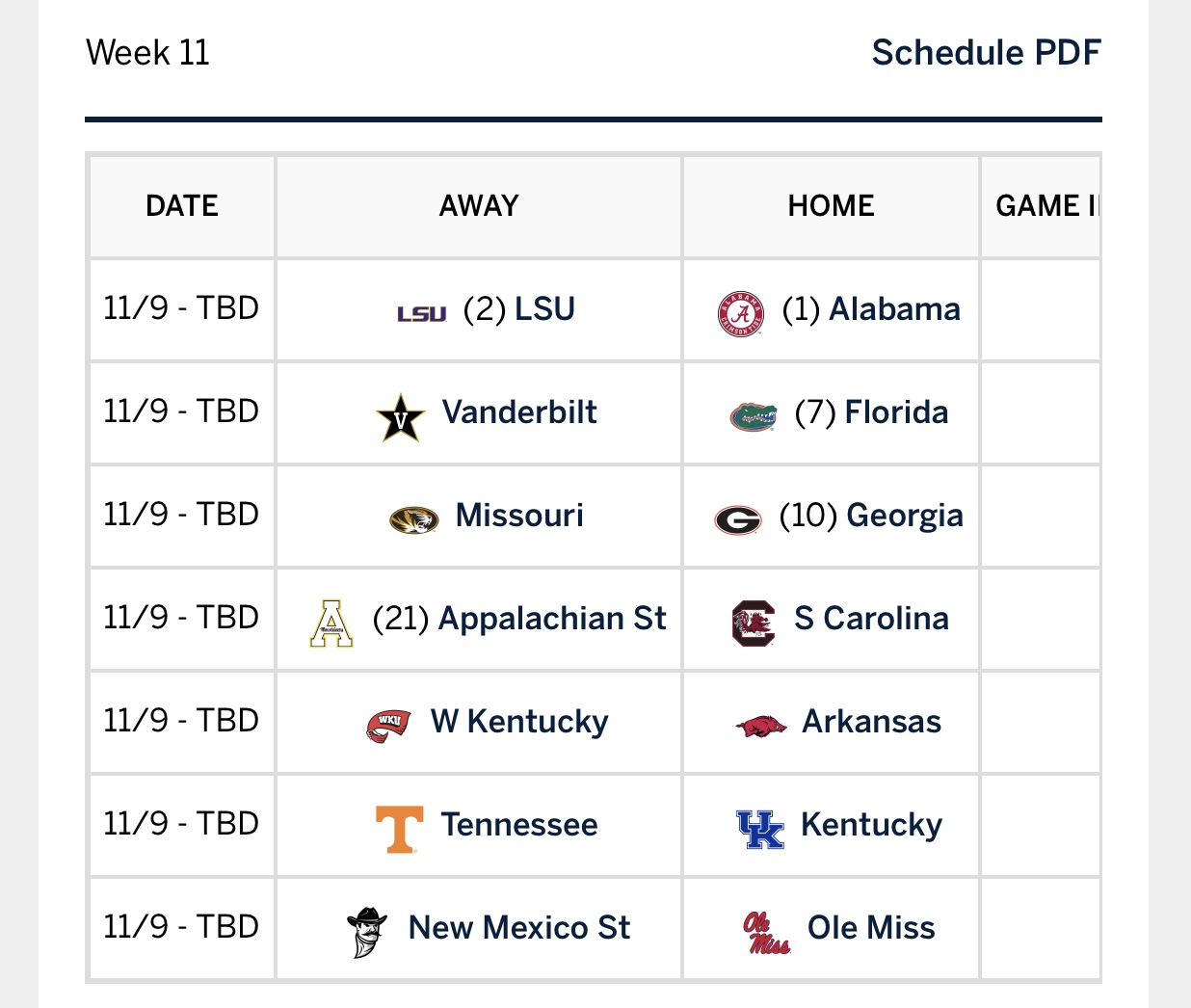Viewport: 1191px width, 1008px height.
Task: Click the New Mexico State logo
Action: tap(367, 931)
